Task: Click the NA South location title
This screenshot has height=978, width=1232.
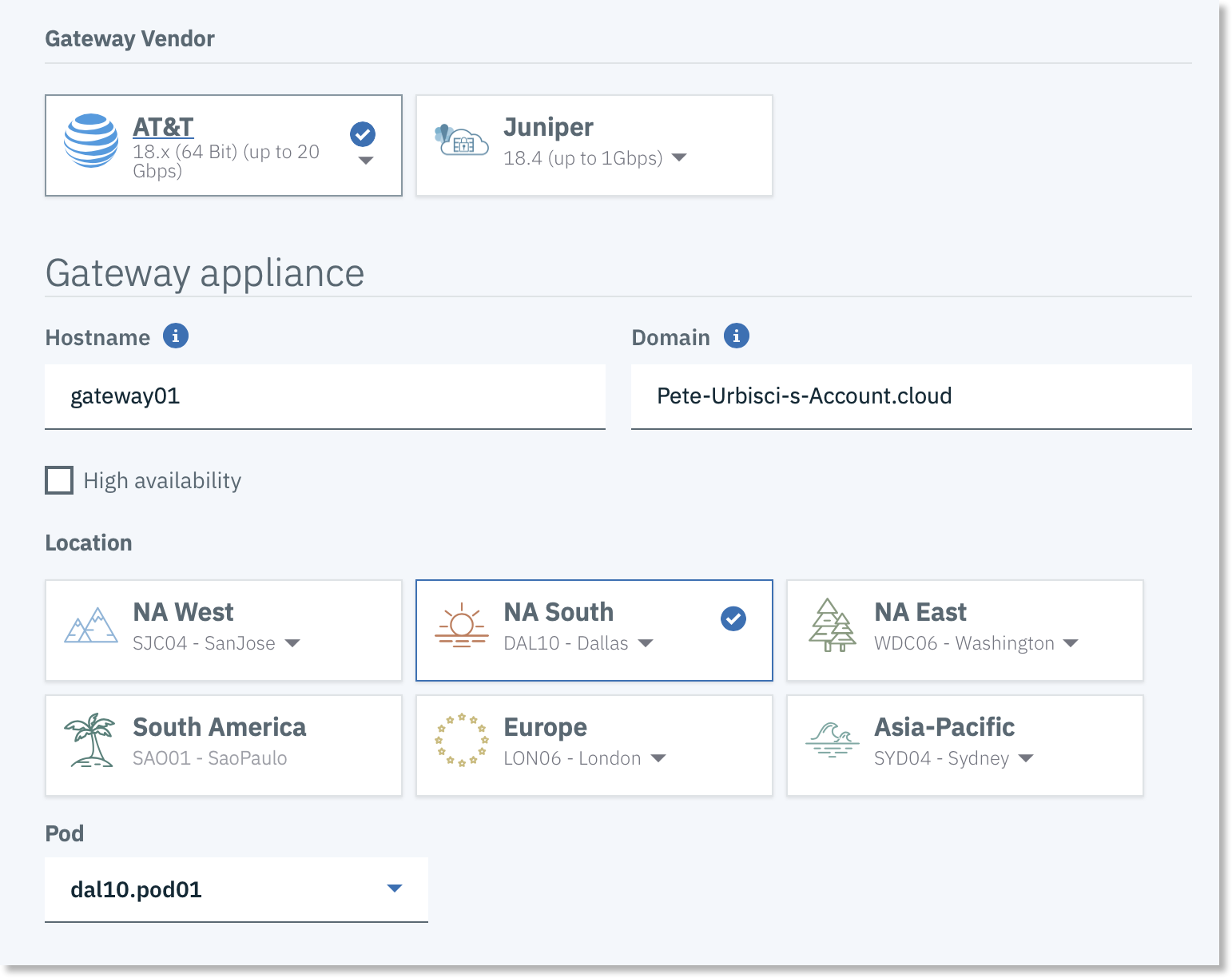Action: point(558,612)
